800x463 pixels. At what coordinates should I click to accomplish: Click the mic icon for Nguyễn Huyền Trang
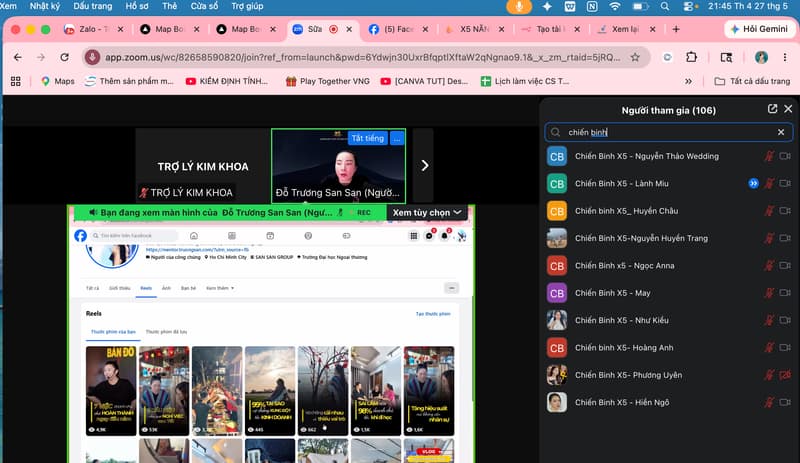coord(769,238)
